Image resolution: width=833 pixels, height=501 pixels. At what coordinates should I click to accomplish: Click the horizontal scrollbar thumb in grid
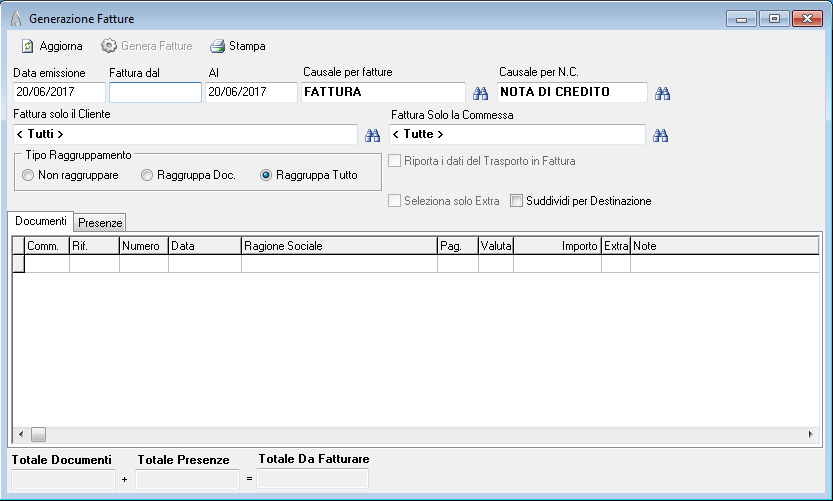point(38,435)
